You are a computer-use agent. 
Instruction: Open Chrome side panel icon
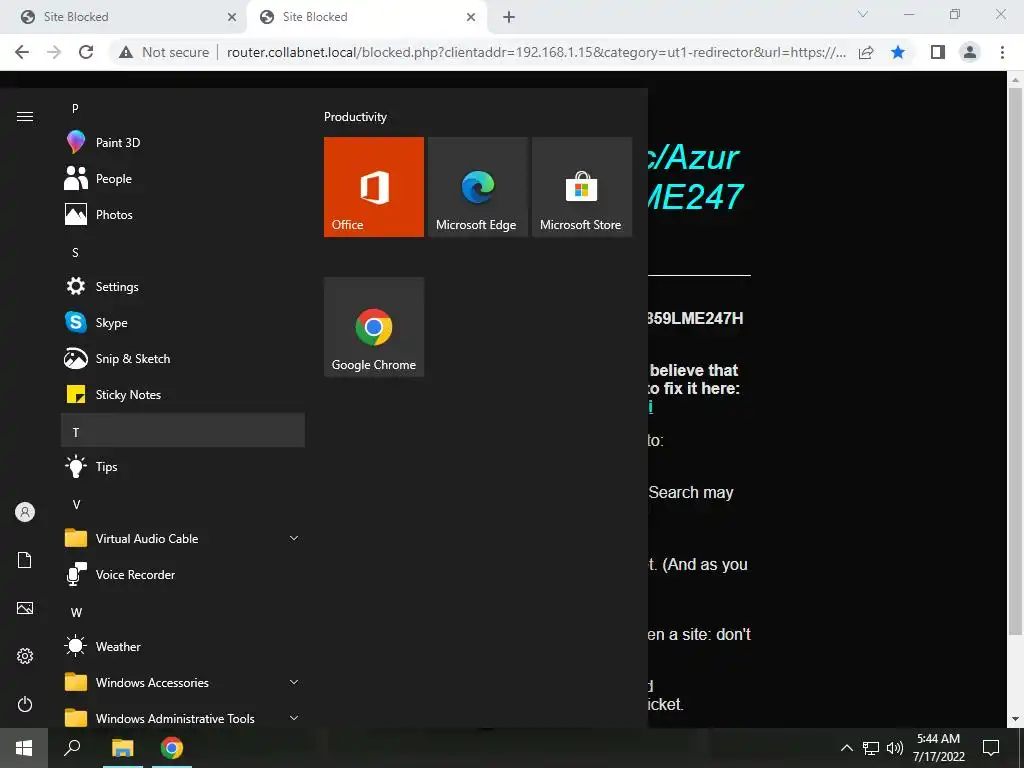938,52
